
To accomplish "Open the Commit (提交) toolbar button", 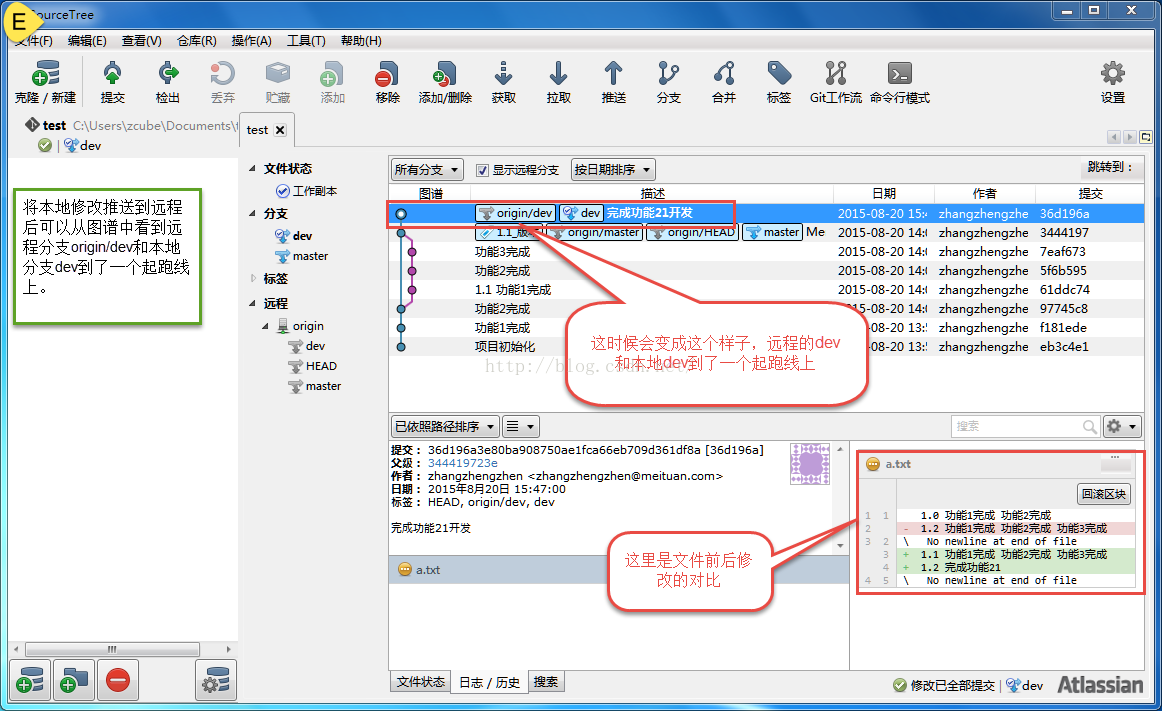I will point(113,82).
